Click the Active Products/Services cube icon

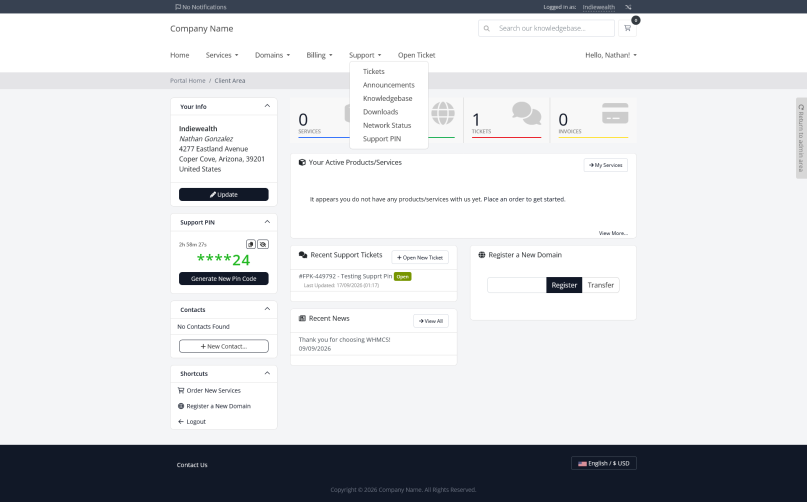tap(302, 162)
